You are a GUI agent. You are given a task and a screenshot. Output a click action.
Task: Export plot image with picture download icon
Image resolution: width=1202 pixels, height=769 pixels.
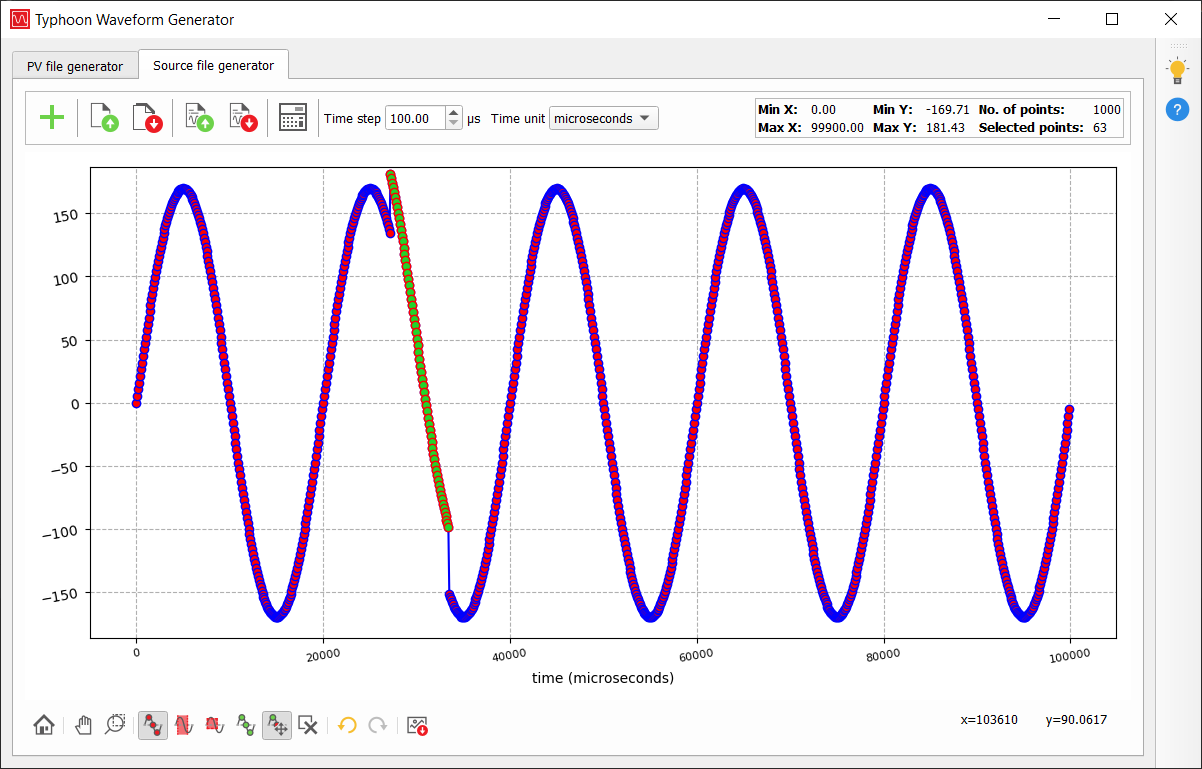click(418, 726)
